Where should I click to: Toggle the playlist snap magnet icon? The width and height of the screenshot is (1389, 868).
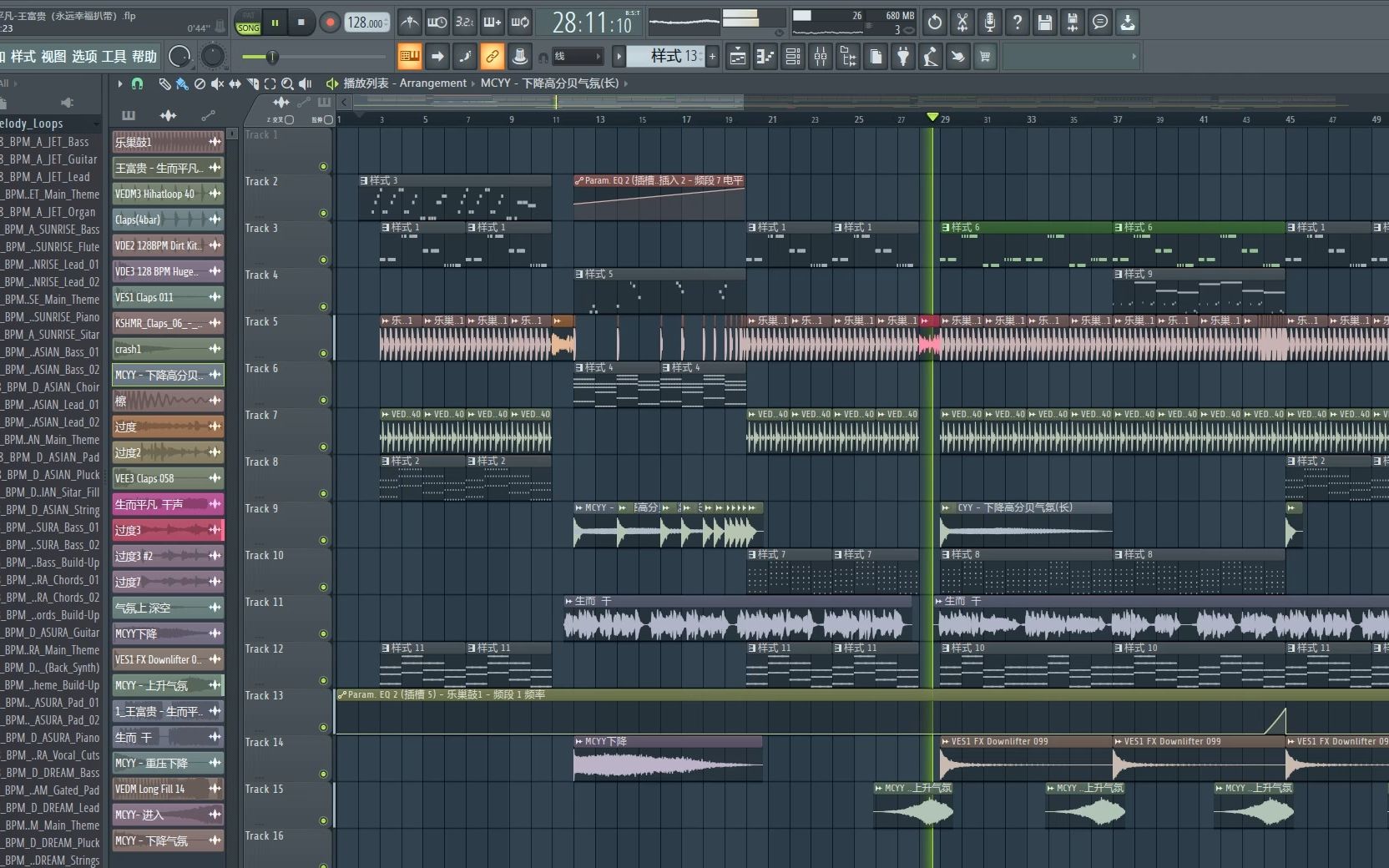(138, 83)
